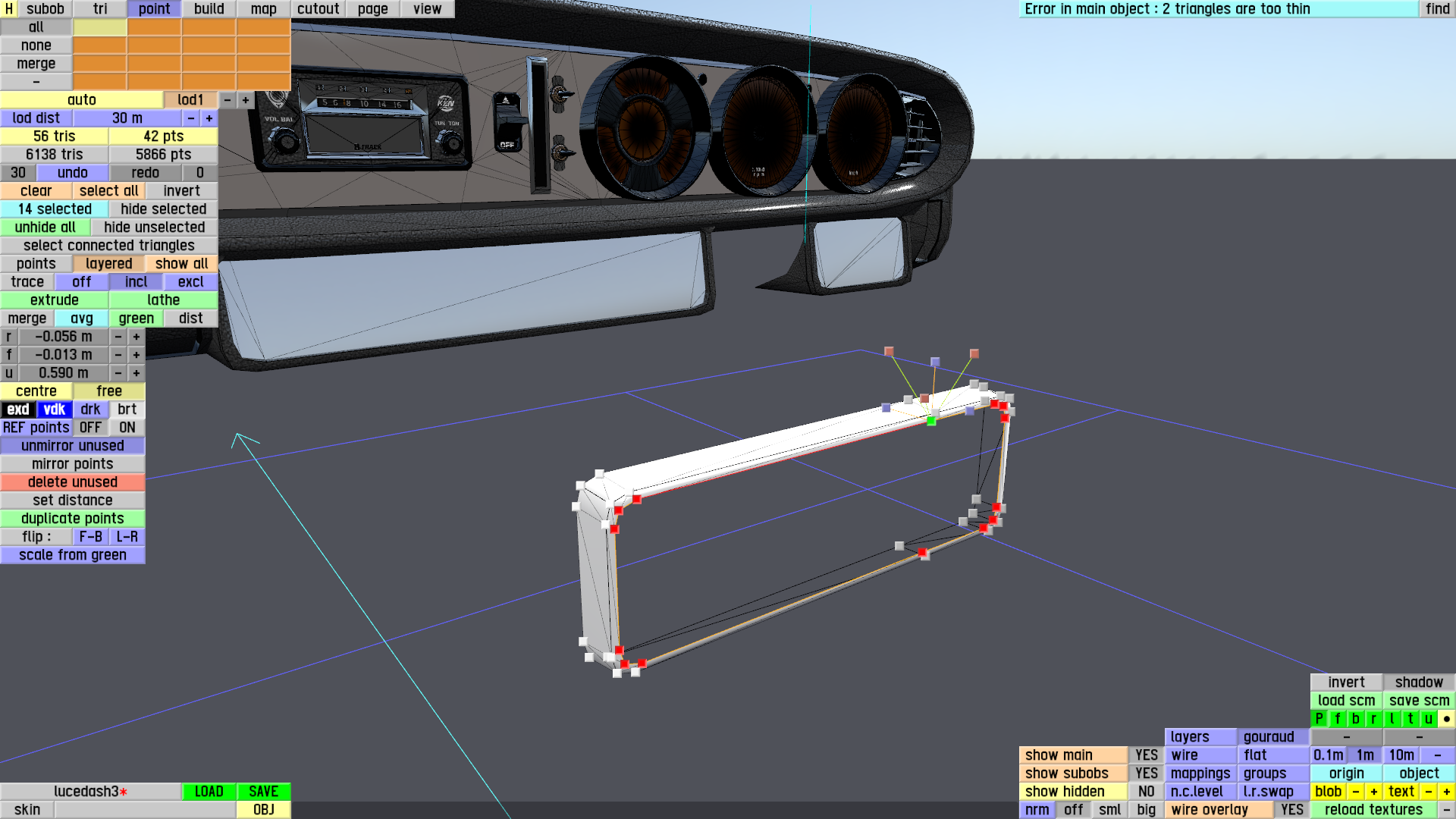Decrease the 'r' offset value with minus
The height and width of the screenshot is (819, 1456).
pos(118,337)
